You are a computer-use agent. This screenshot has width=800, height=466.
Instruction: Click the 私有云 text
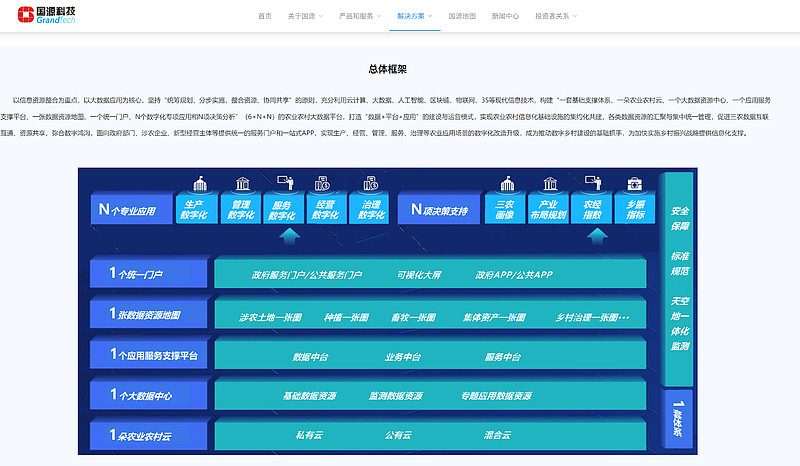tap(309, 435)
